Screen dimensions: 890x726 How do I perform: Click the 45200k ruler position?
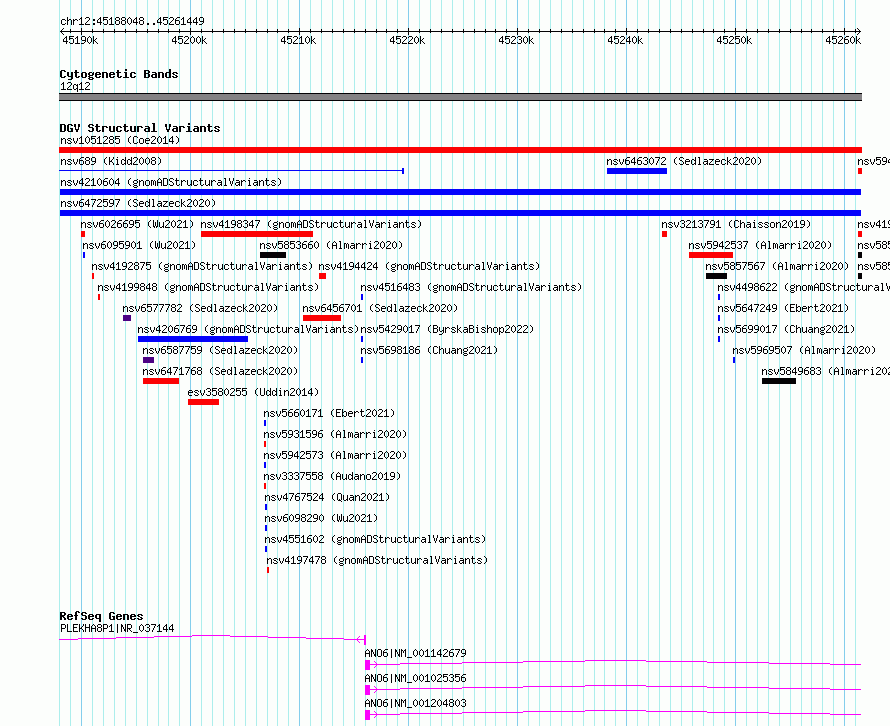[x=189, y=40]
